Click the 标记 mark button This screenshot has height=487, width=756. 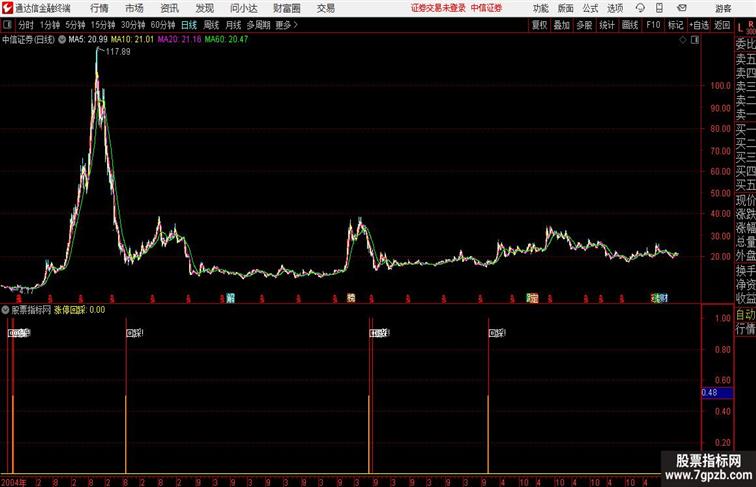pos(675,25)
